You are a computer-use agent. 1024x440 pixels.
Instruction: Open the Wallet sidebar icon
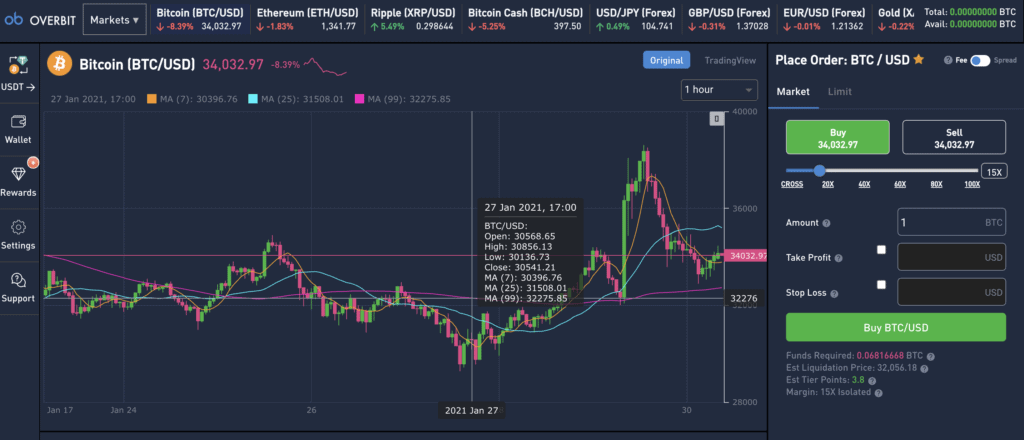coord(18,121)
